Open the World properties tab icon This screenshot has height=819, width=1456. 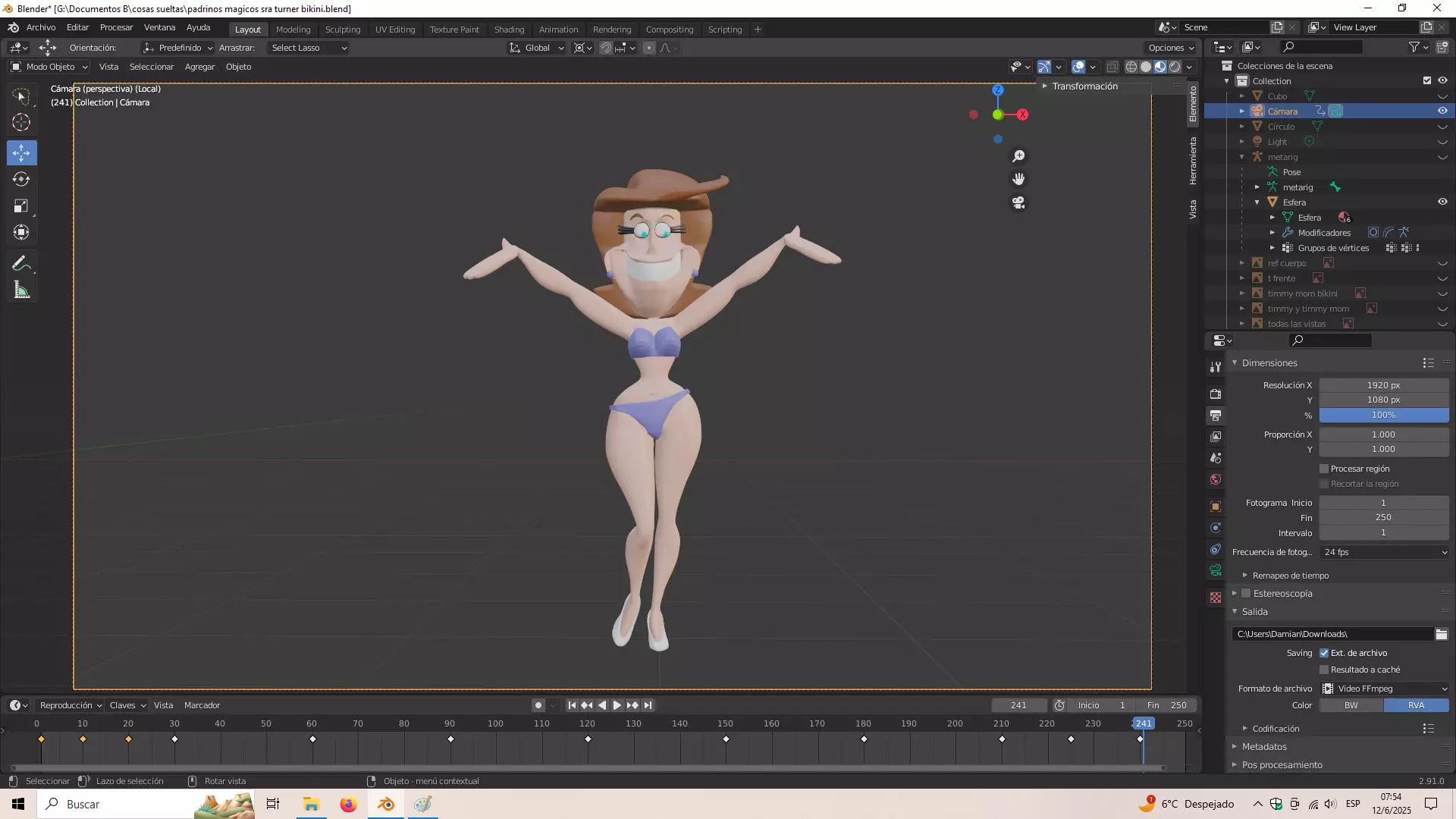click(1216, 479)
